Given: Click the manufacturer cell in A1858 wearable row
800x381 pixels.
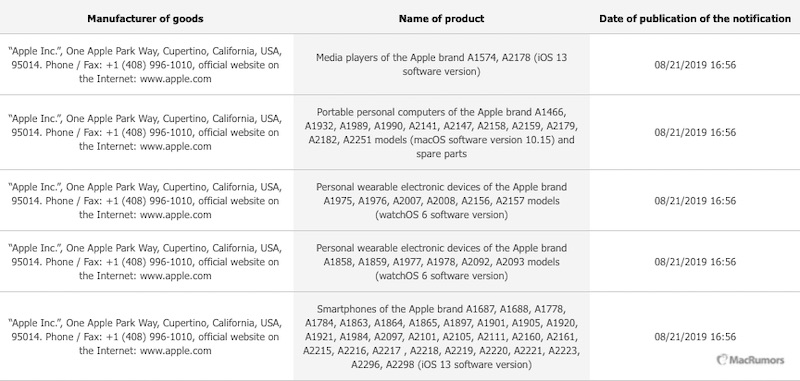Looking at the screenshot, I should tap(145, 262).
